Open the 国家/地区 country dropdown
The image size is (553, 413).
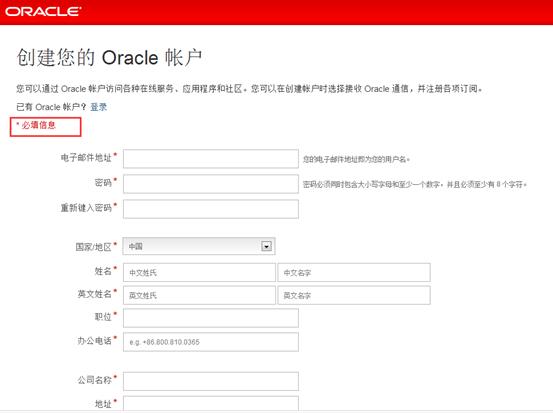(199, 246)
